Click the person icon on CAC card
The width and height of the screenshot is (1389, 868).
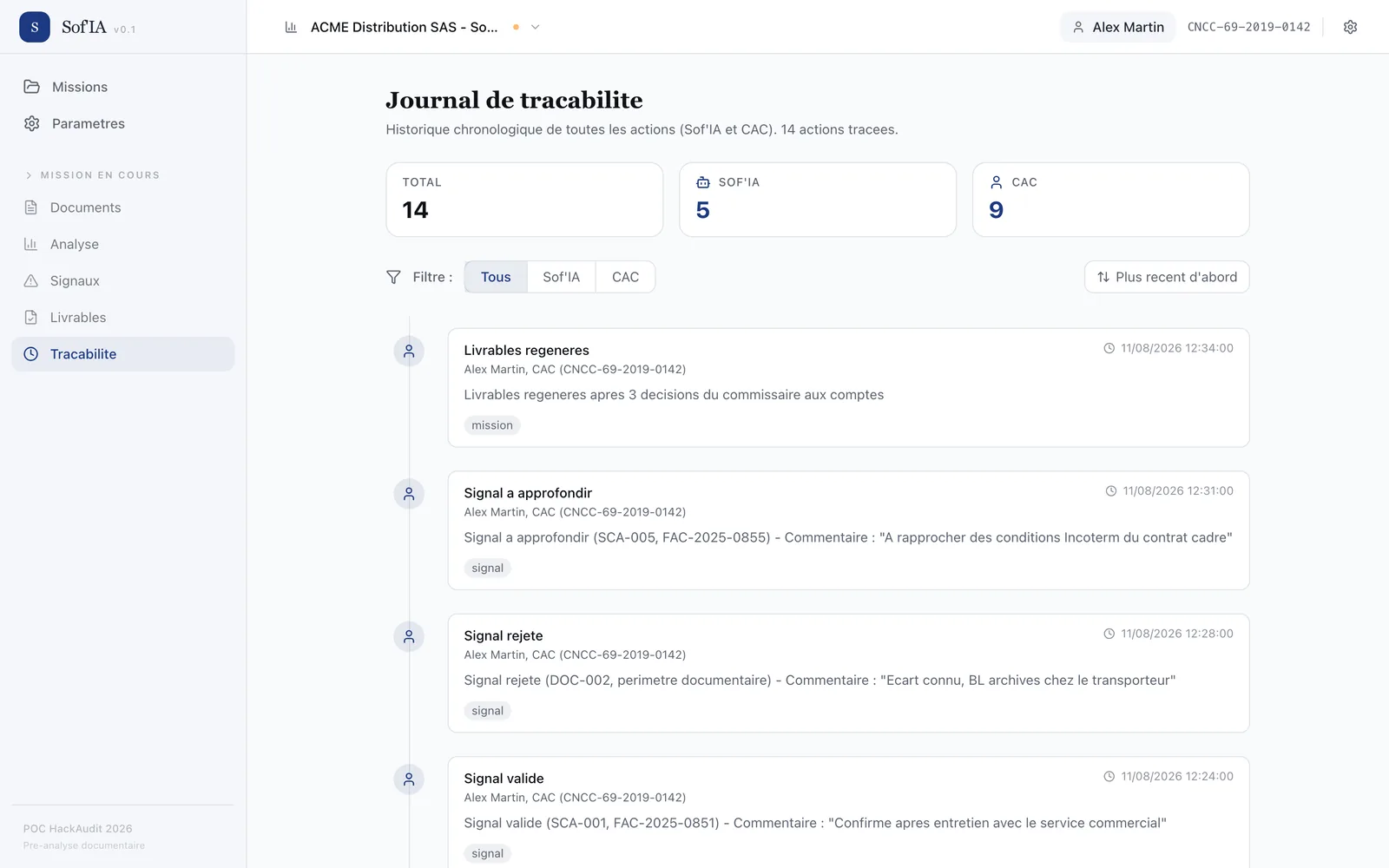point(997,182)
